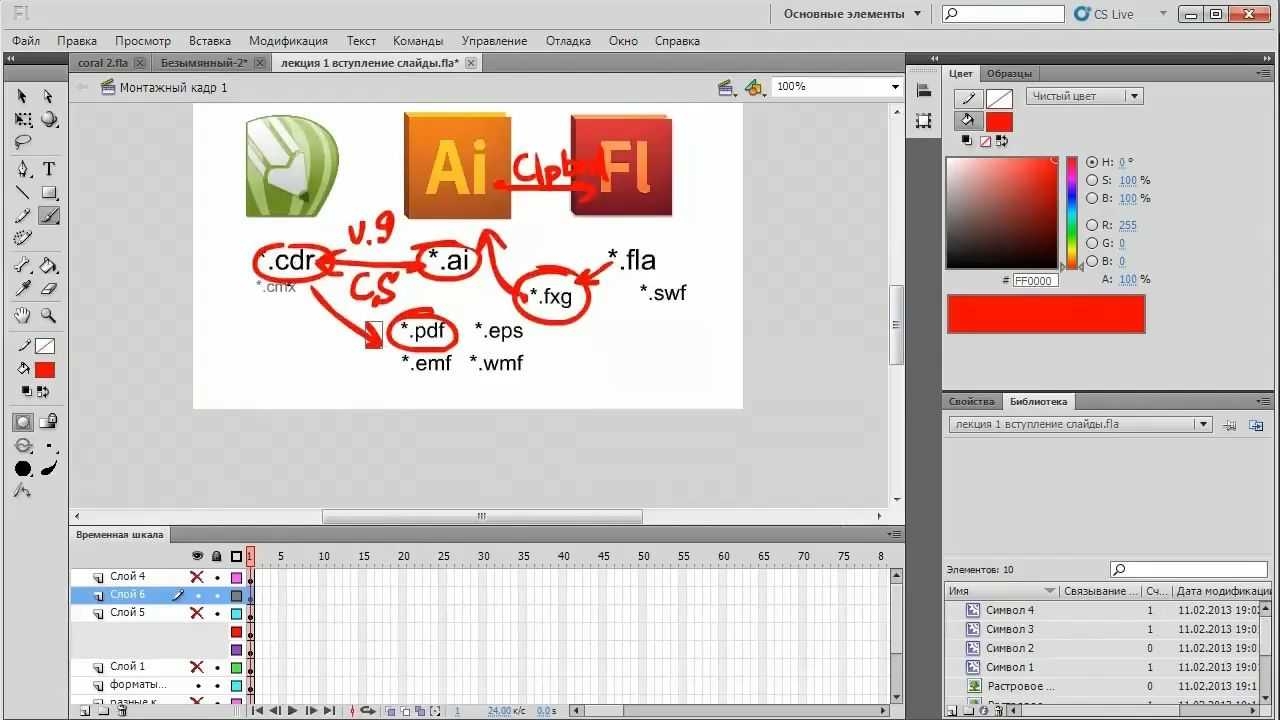Sort library by the Имя column

(x=1001, y=591)
